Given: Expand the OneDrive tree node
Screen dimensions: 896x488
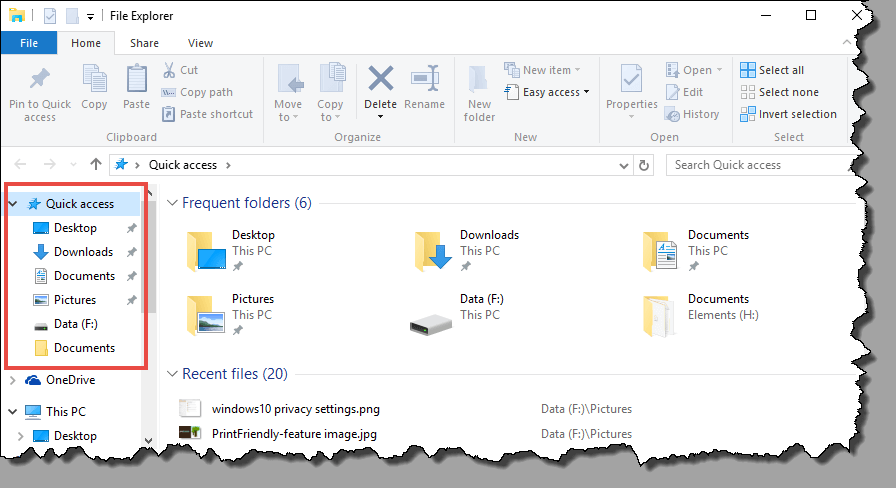Looking at the screenshot, I should pyautogui.click(x=13, y=380).
